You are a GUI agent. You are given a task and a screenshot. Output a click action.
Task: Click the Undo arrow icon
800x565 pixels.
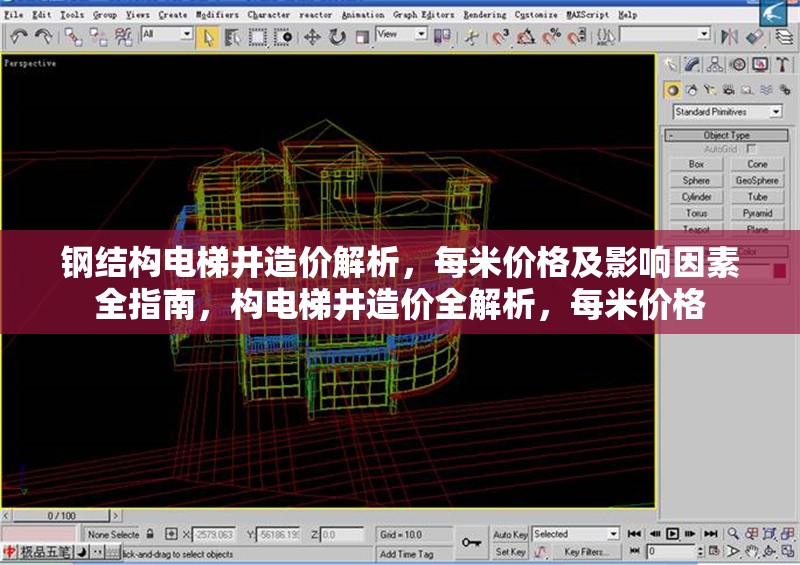pyautogui.click(x=19, y=37)
